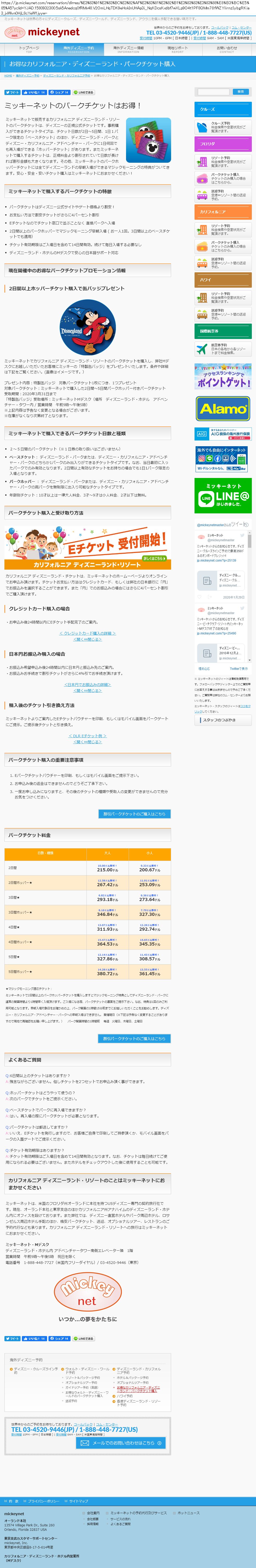Screen dimensions: 256x1568
Task: Click the purple Florida resort hotel icon
Action: point(202,161)
